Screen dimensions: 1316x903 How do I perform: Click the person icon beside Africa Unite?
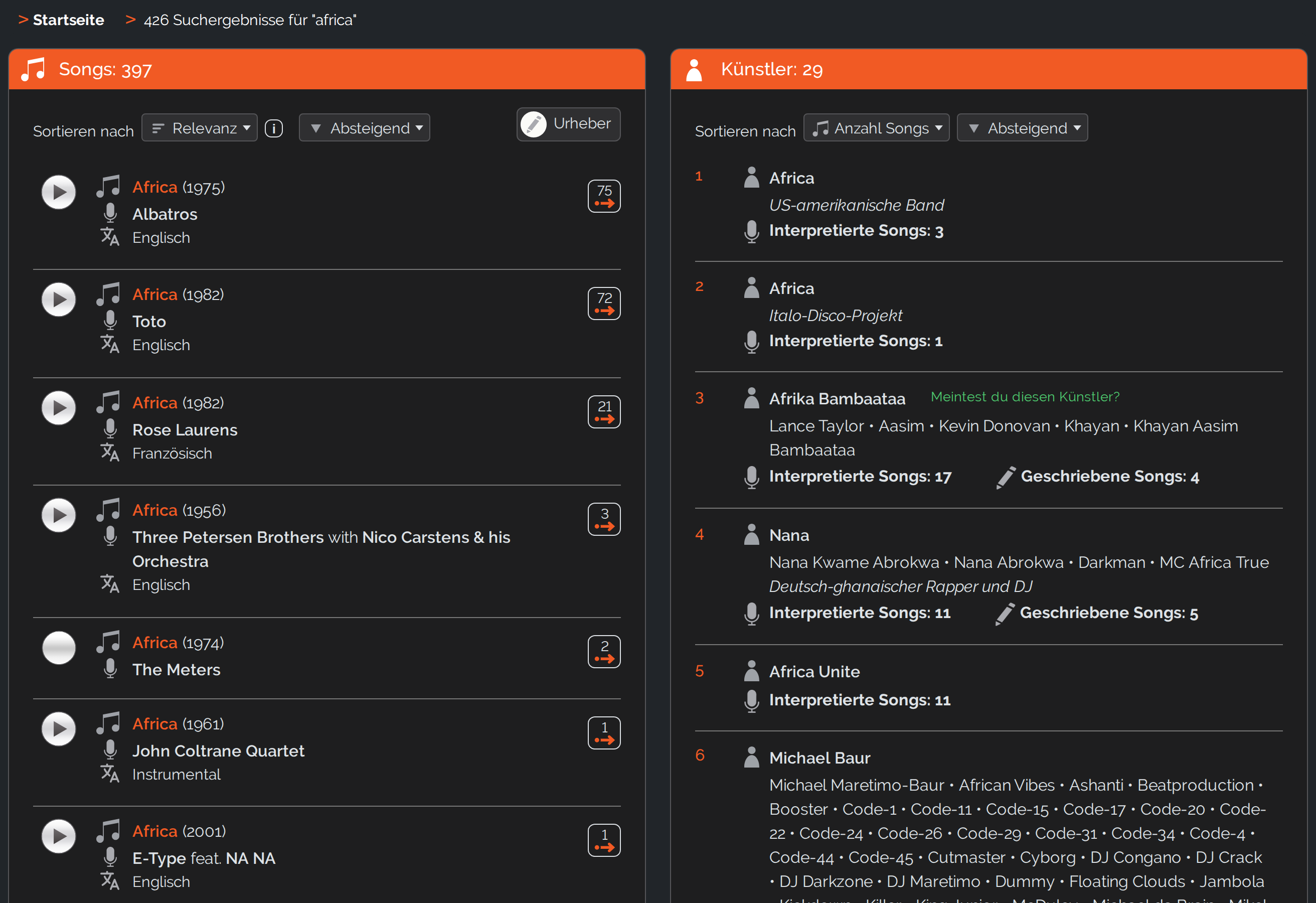(751, 671)
